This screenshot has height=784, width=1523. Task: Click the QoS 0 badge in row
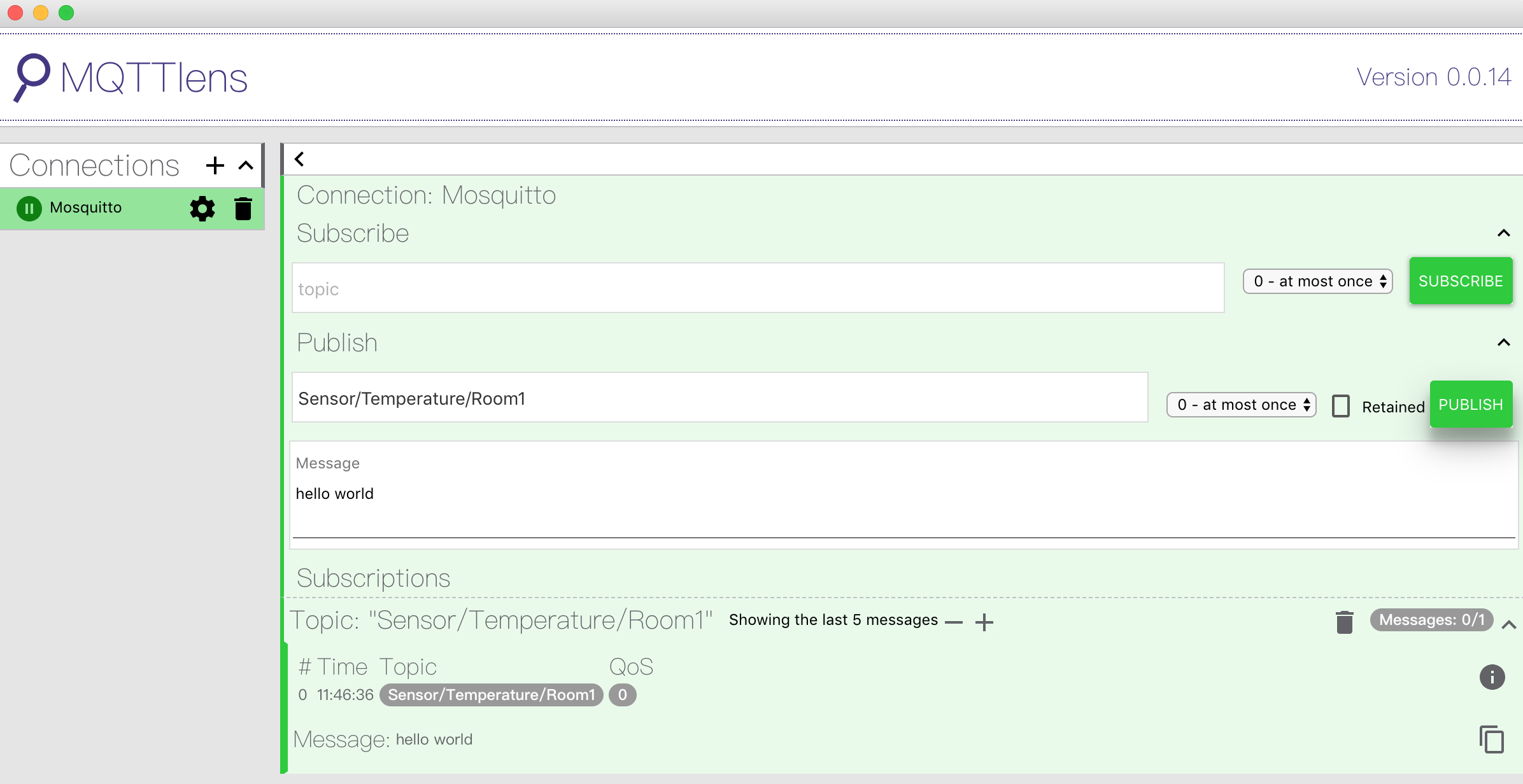(622, 695)
